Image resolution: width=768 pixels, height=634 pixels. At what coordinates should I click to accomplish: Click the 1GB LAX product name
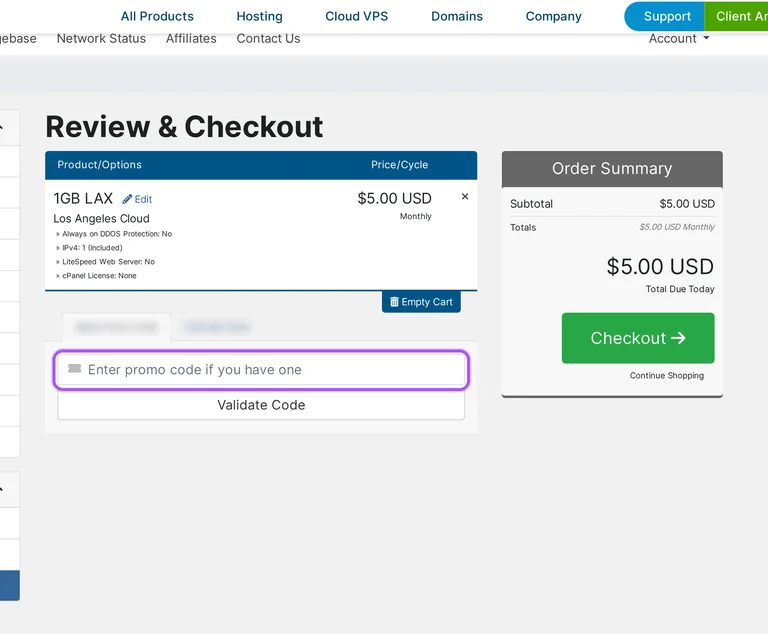(x=83, y=198)
